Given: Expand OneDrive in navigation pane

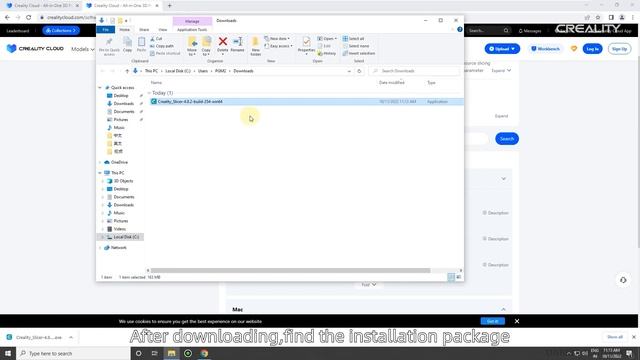Looking at the screenshot, I should click(100, 162).
